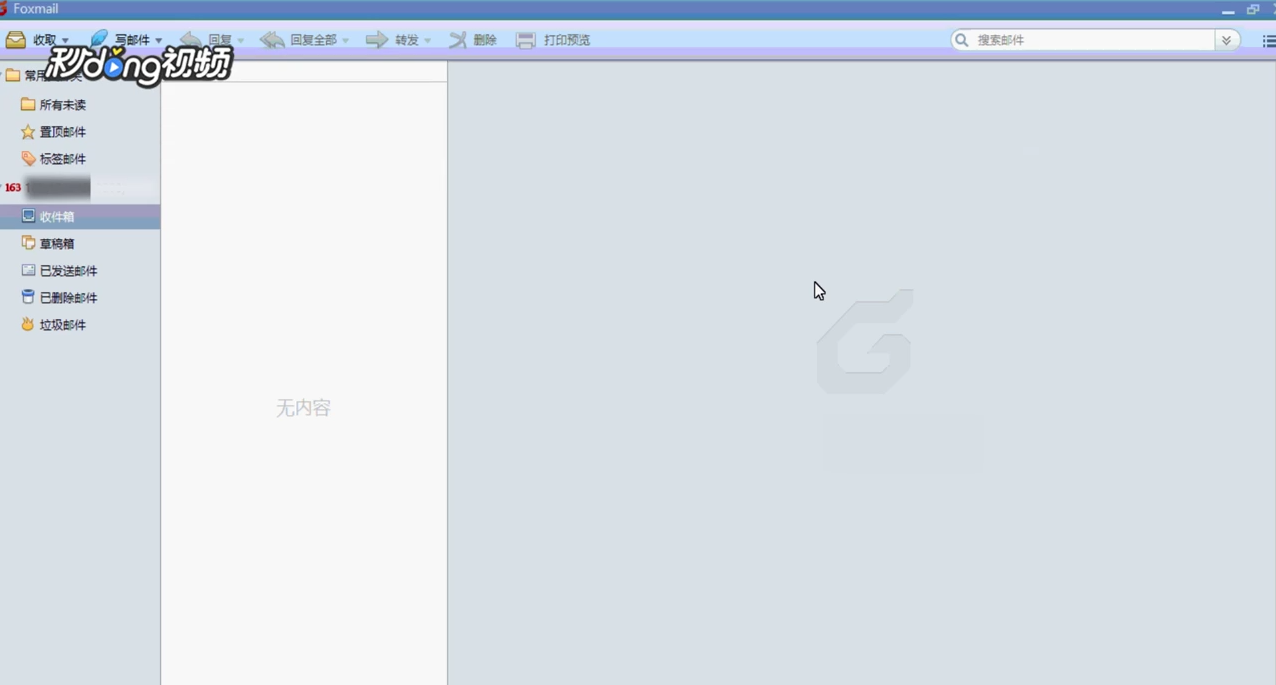
Task: Click the 回复全部 reply-all icon
Action: pos(272,40)
